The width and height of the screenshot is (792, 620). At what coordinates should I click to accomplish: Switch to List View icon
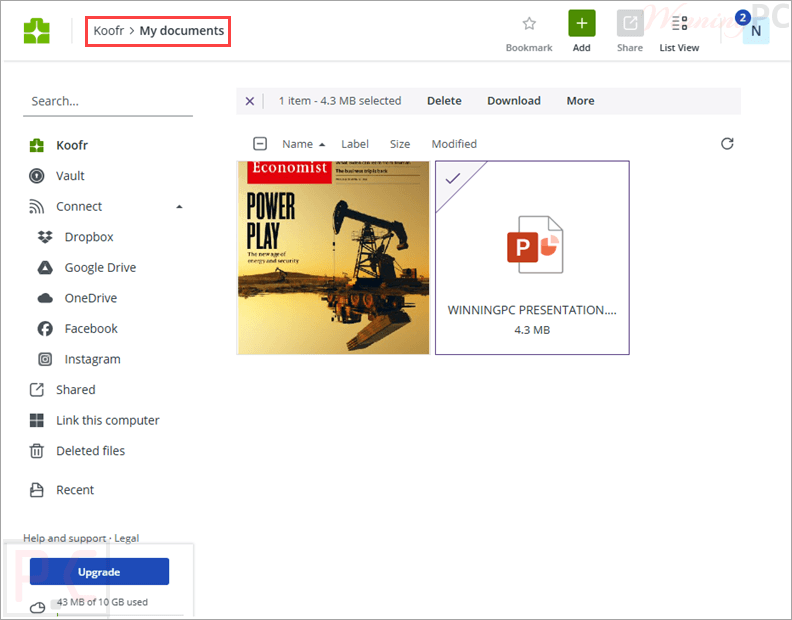coord(679,23)
